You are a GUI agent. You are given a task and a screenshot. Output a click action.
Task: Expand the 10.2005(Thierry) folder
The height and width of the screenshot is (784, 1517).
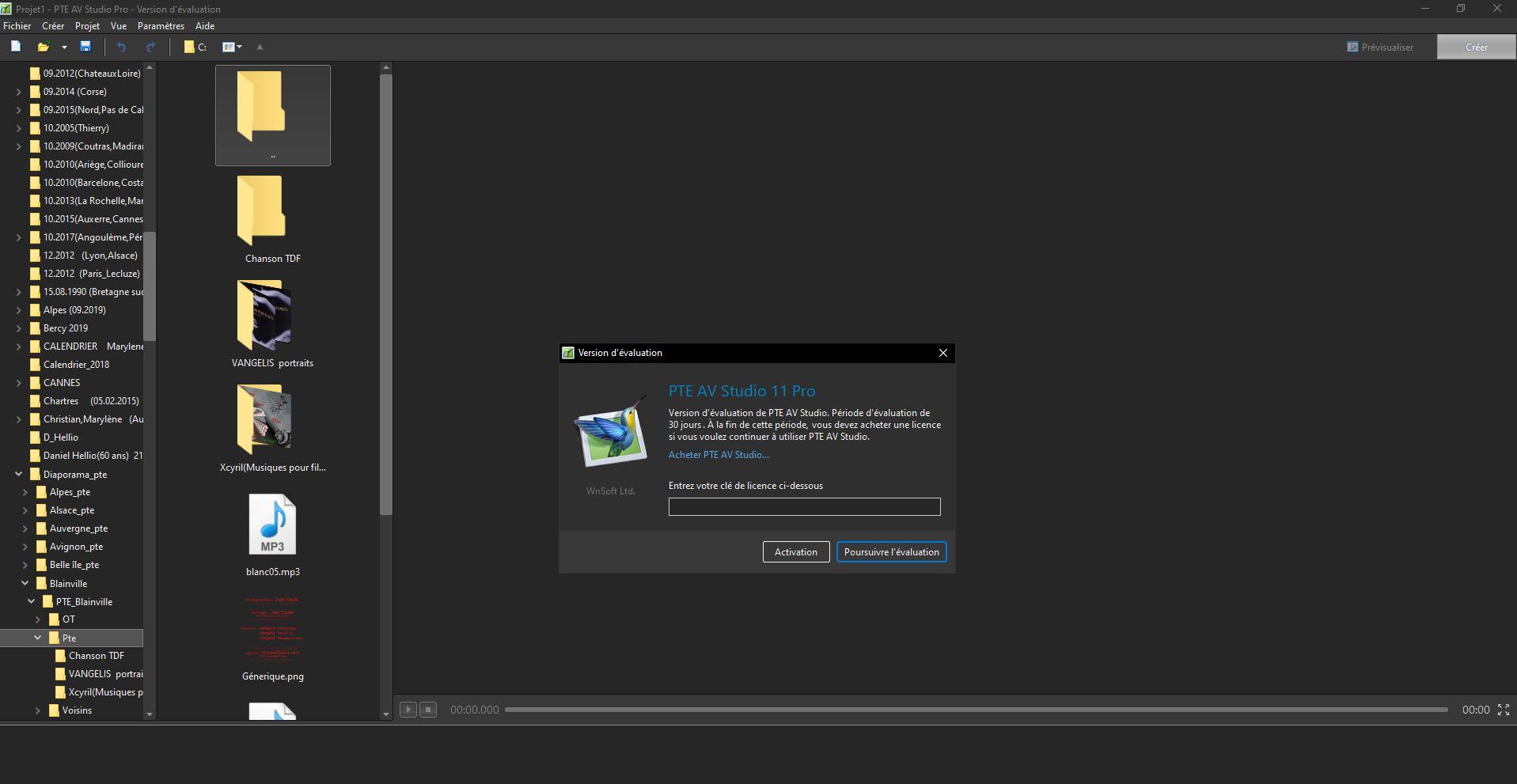click(19, 128)
